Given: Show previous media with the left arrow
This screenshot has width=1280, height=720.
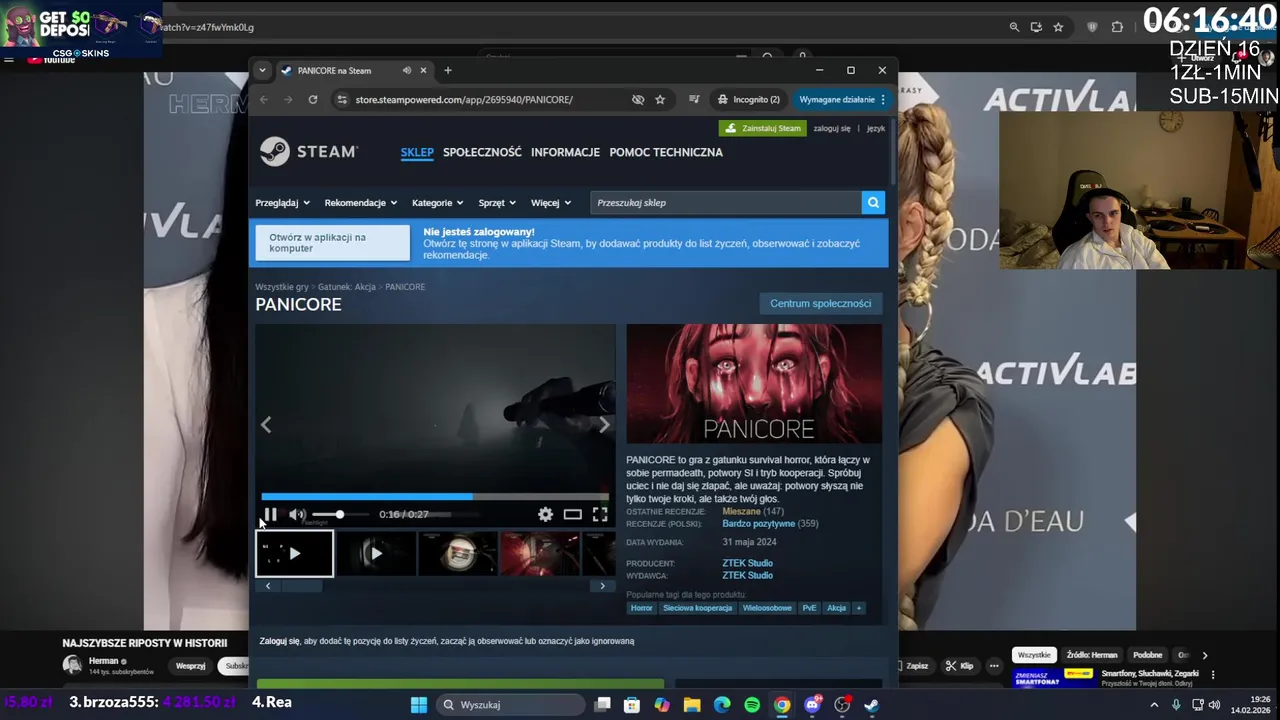Looking at the screenshot, I should coord(266,425).
